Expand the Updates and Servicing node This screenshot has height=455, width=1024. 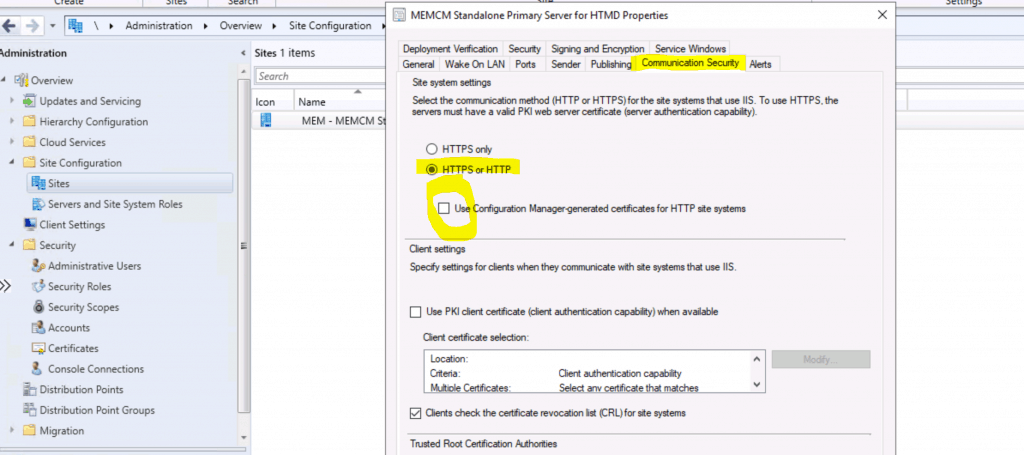12,101
